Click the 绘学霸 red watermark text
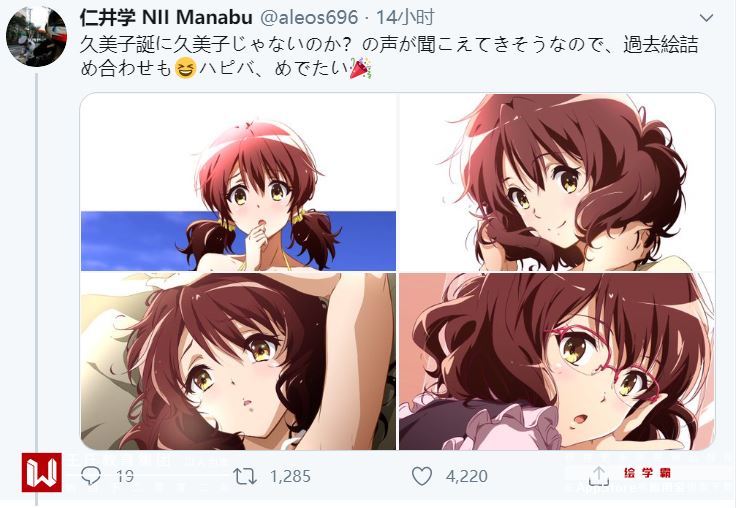 tap(647, 472)
